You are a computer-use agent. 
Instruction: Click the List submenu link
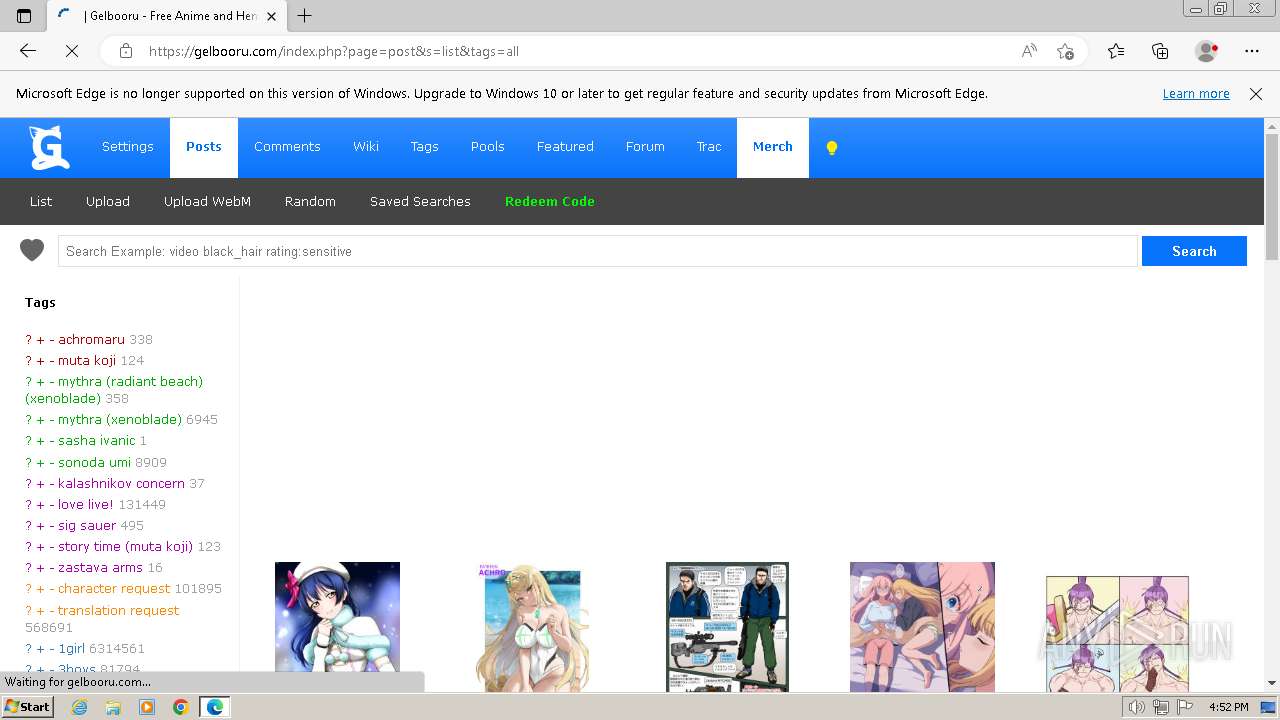pos(41,201)
